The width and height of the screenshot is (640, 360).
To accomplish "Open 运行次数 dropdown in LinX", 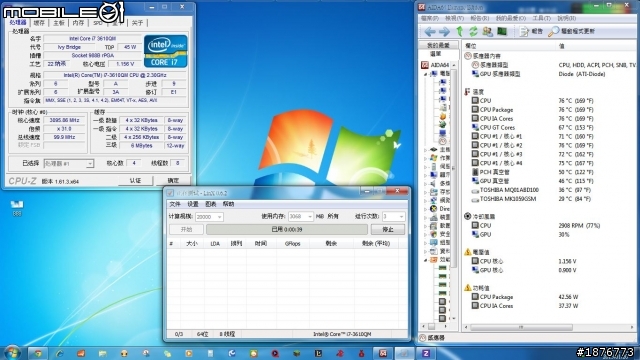I will pos(401,217).
